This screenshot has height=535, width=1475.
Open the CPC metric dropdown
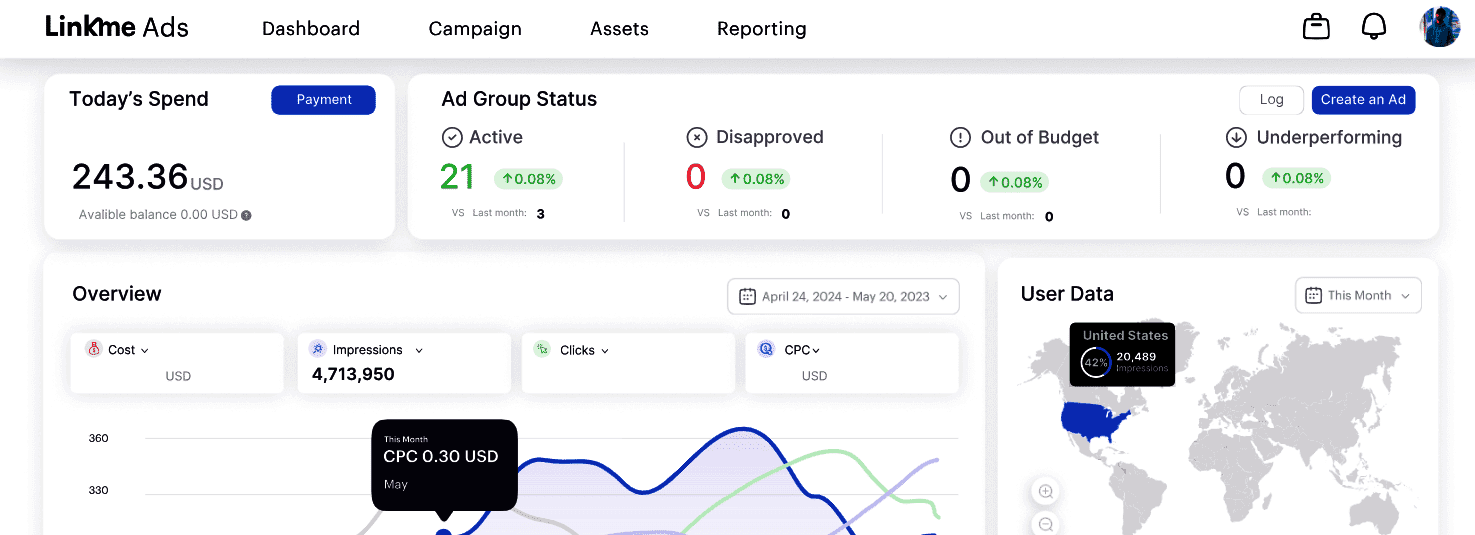[x=816, y=351]
